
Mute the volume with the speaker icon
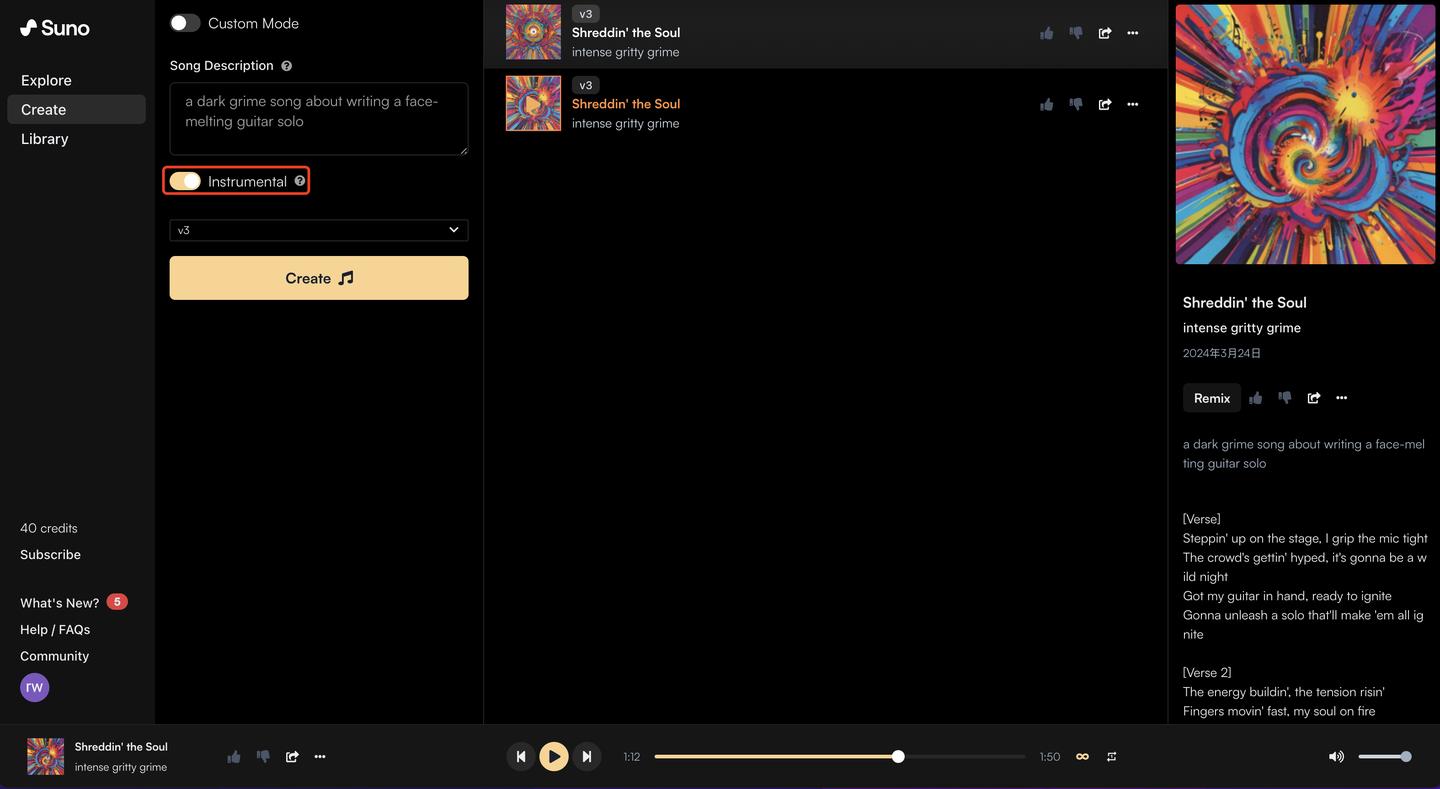(x=1336, y=757)
